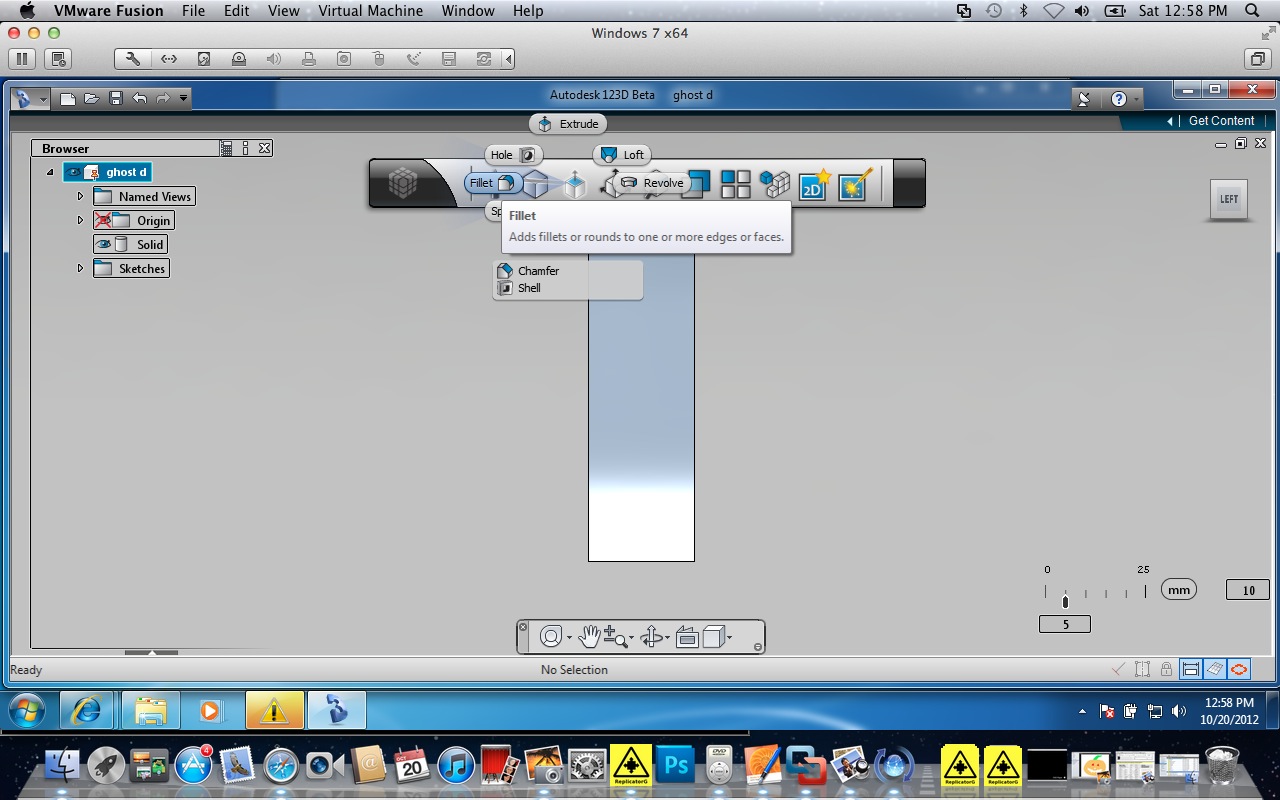The image size is (1280, 800).
Task: Open the 123D application menu
Action: [30, 99]
